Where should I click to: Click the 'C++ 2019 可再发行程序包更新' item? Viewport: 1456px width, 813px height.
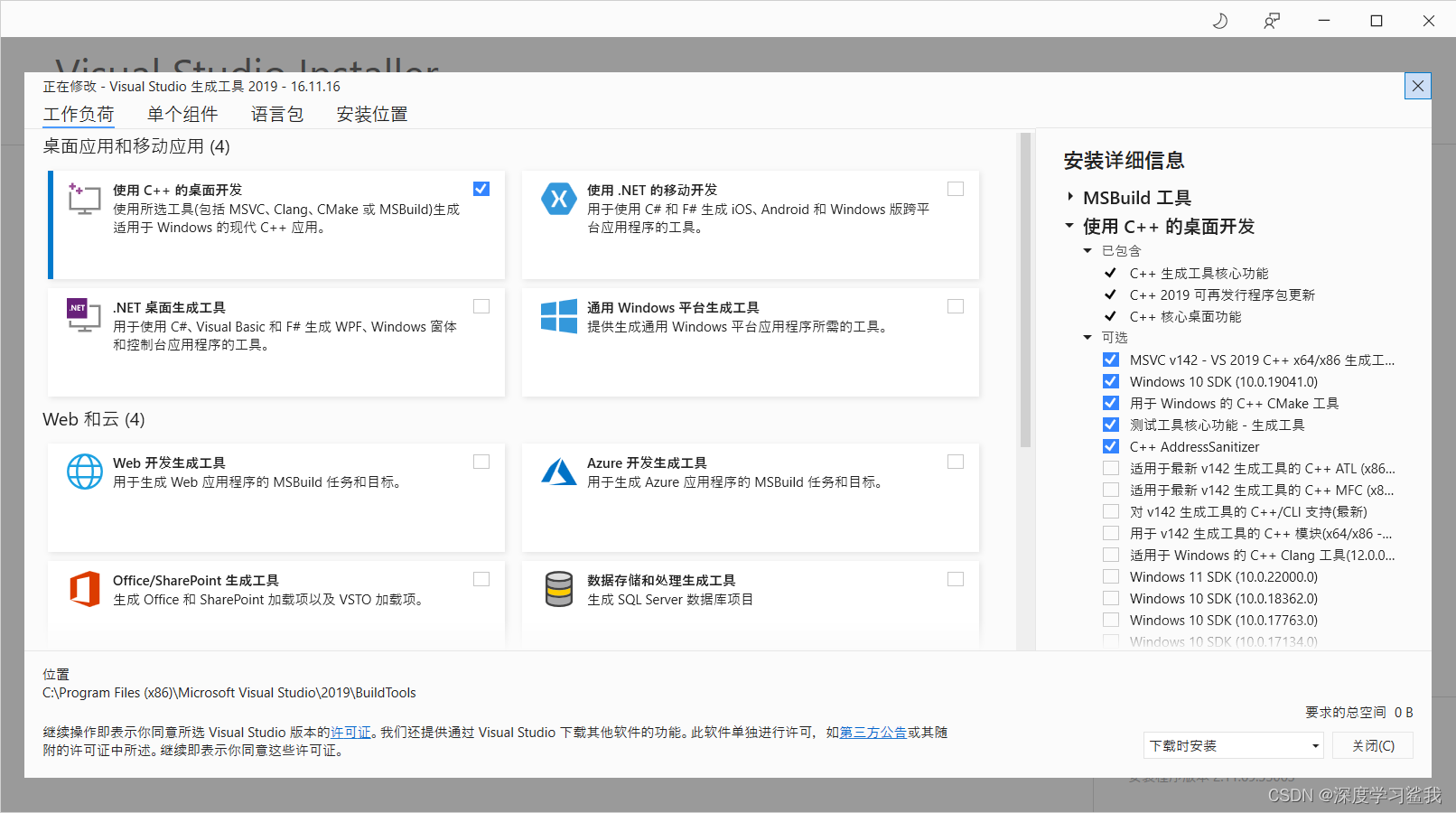point(1222,294)
